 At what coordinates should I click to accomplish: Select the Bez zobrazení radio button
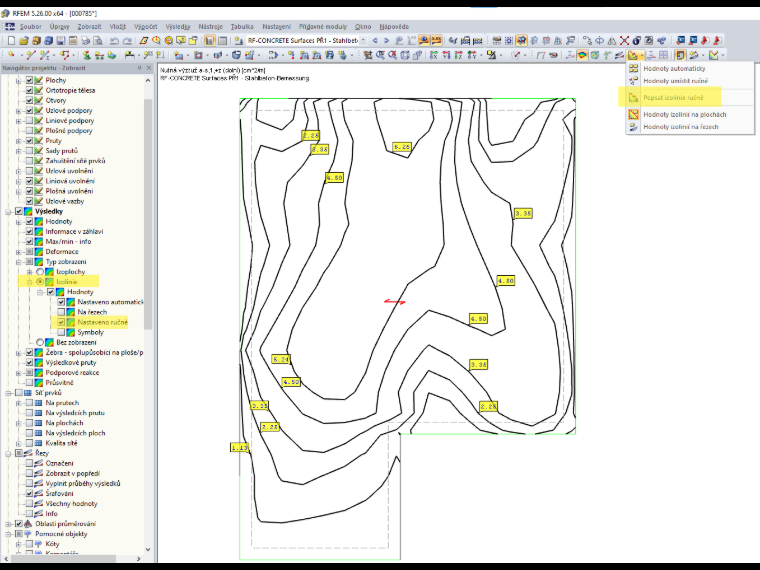(40, 342)
